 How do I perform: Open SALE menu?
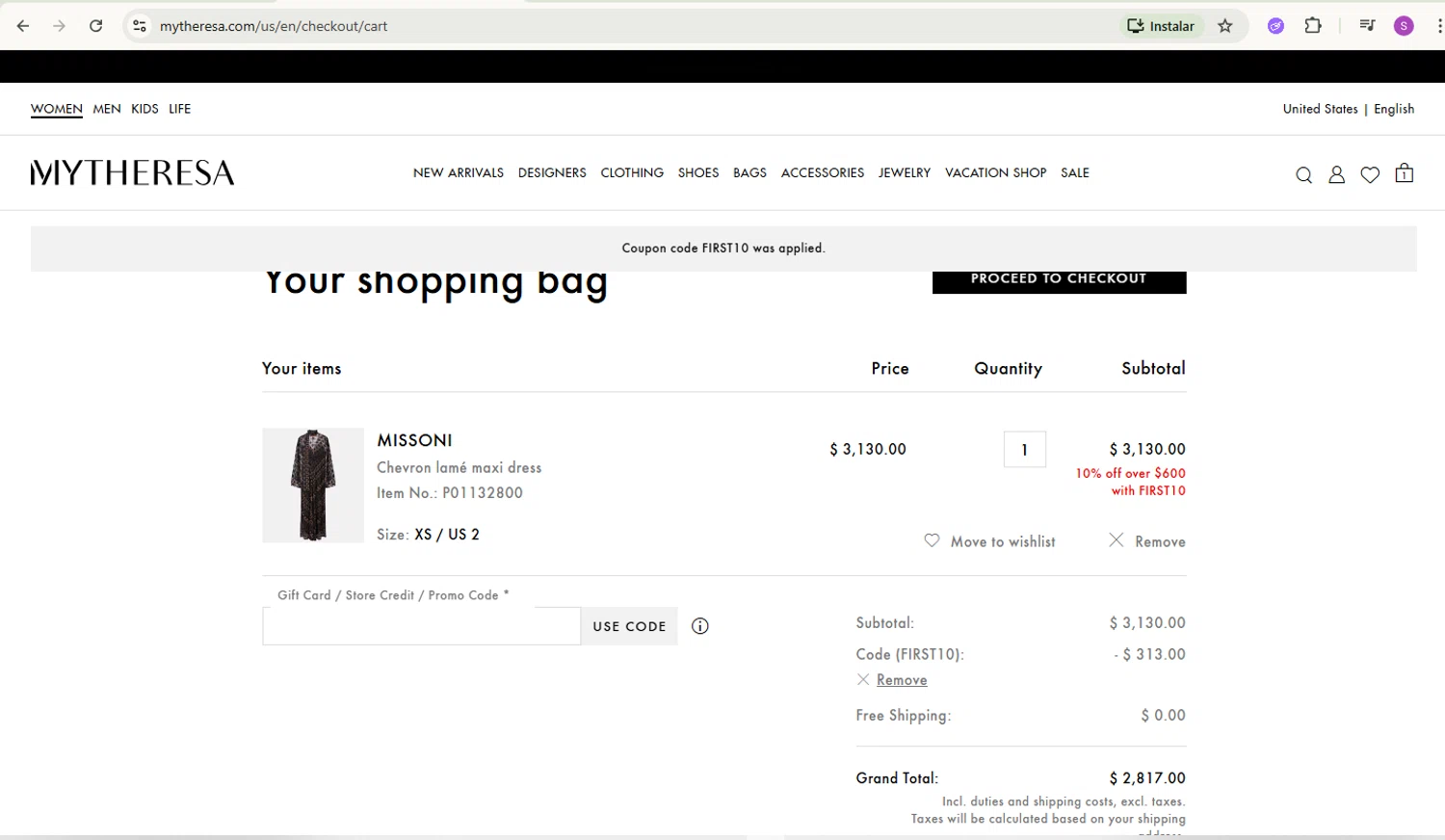pyautogui.click(x=1075, y=172)
